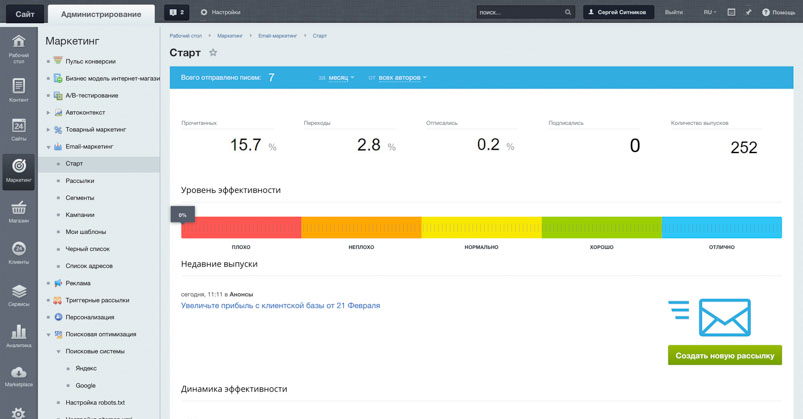Click the pin panel icon
Viewport: 803px width, 419px height.
748,12
